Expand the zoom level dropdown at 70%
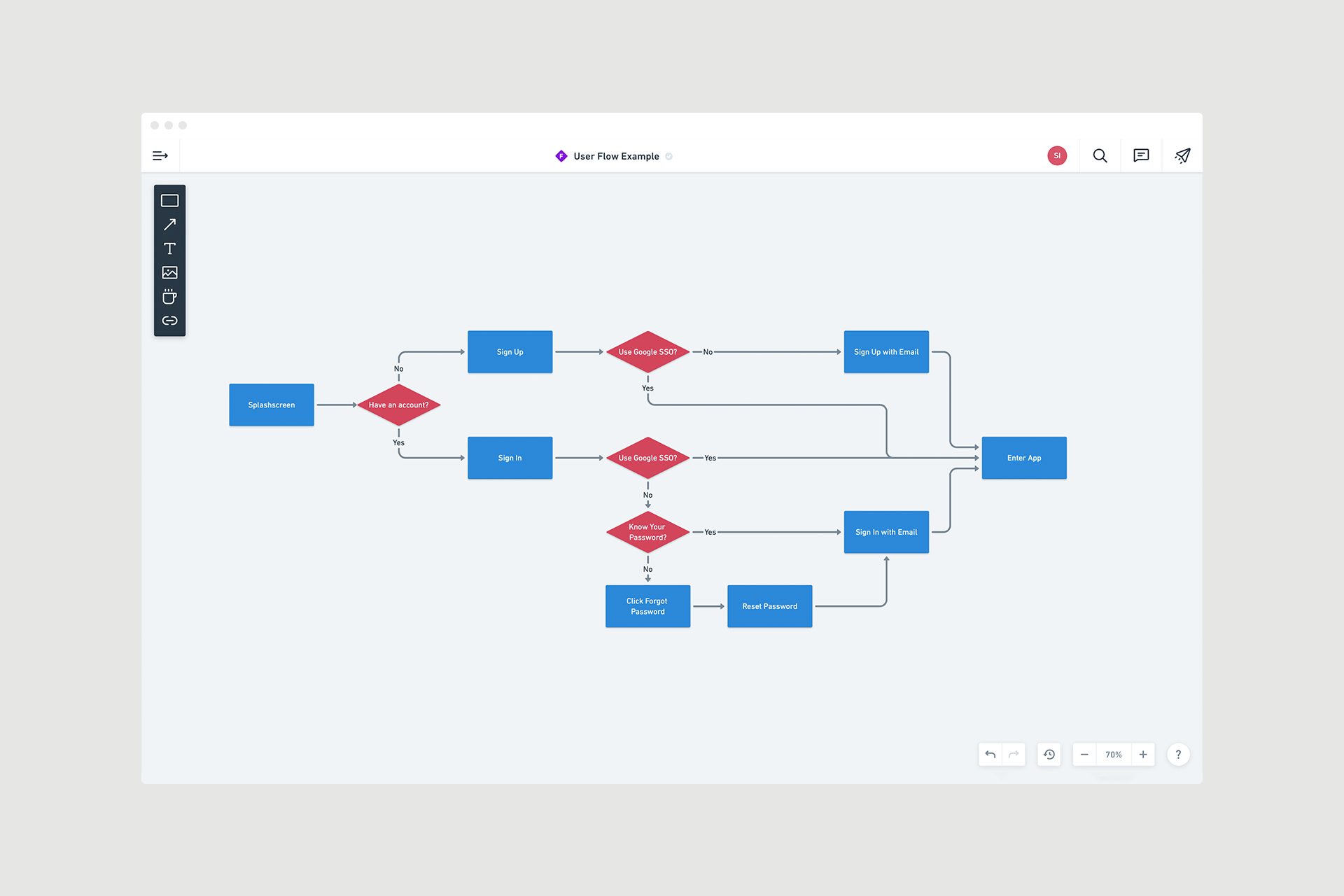The image size is (1344, 896). click(x=1112, y=753)
